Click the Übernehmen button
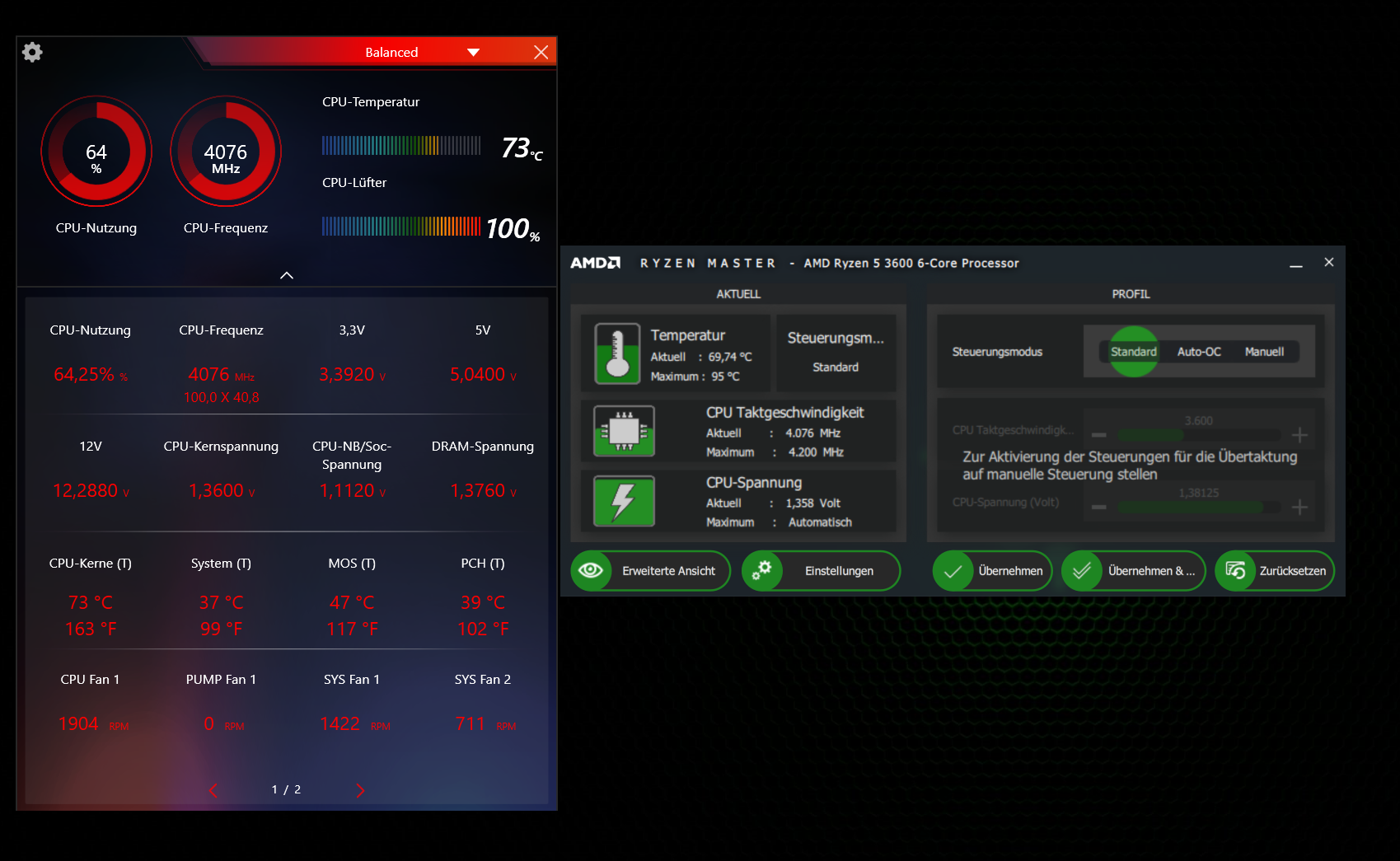This screenshot has width=1400, height=861. coord(992,571)
